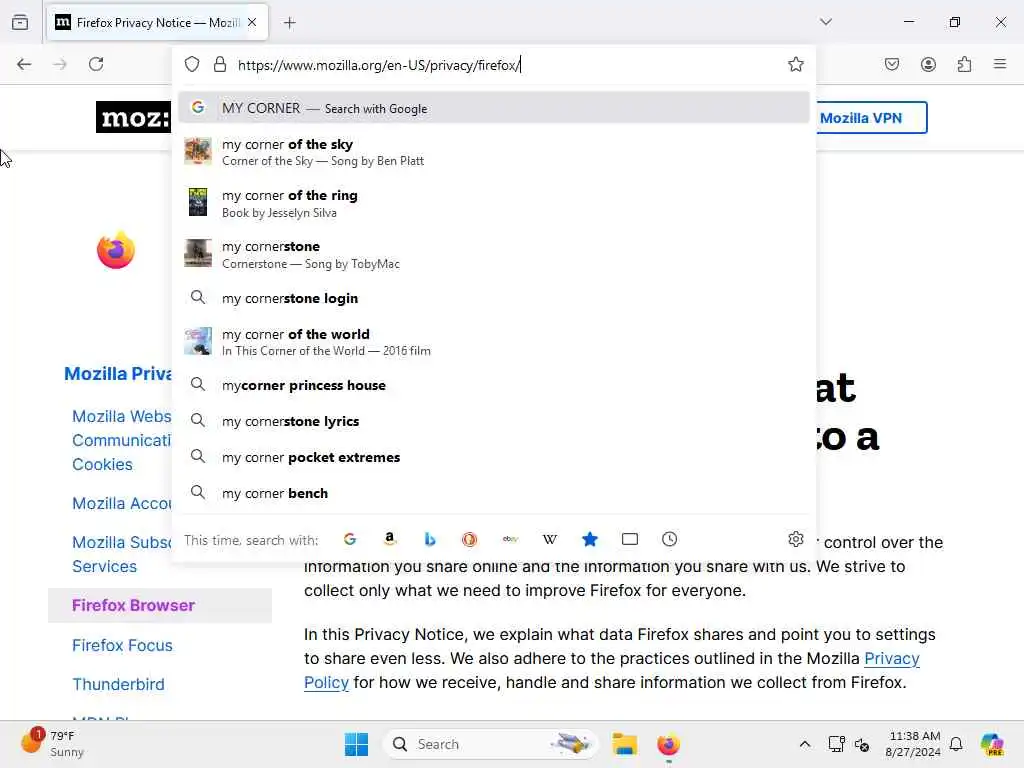Expand the list all tabs dropdown
The image size is (1024, 768).
[826, 22]
